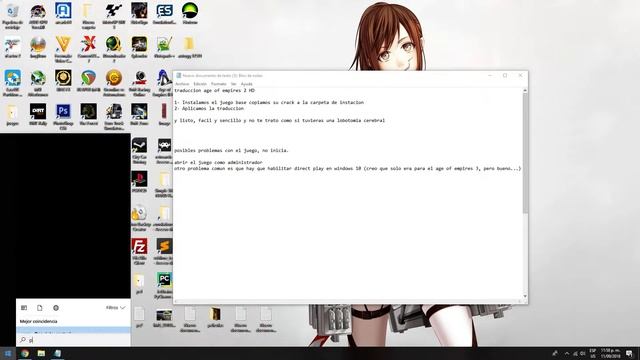Maximize the Notepad window
The height and width of the screenshot is (360, 640).
[505, 76]
